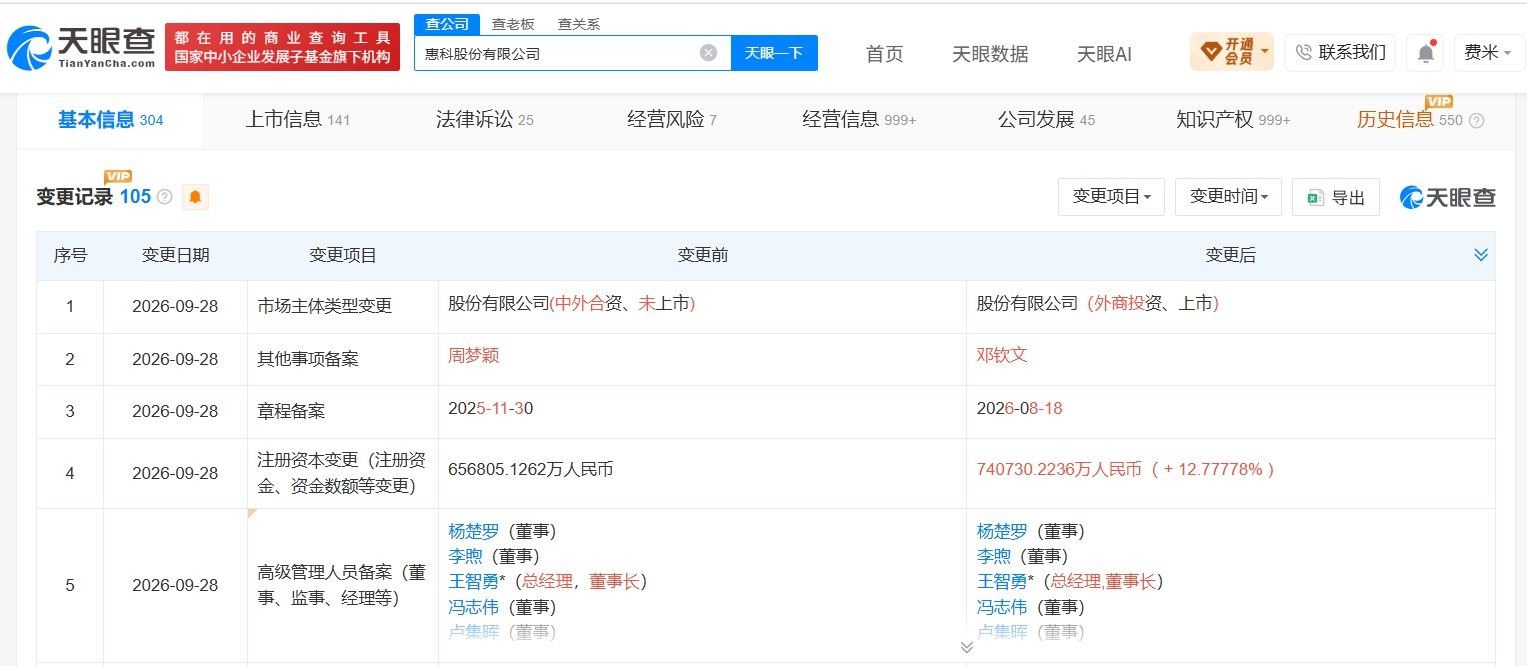
Task: Click the date 2025-11-30 in 变更前
Action: pos(490,408)
